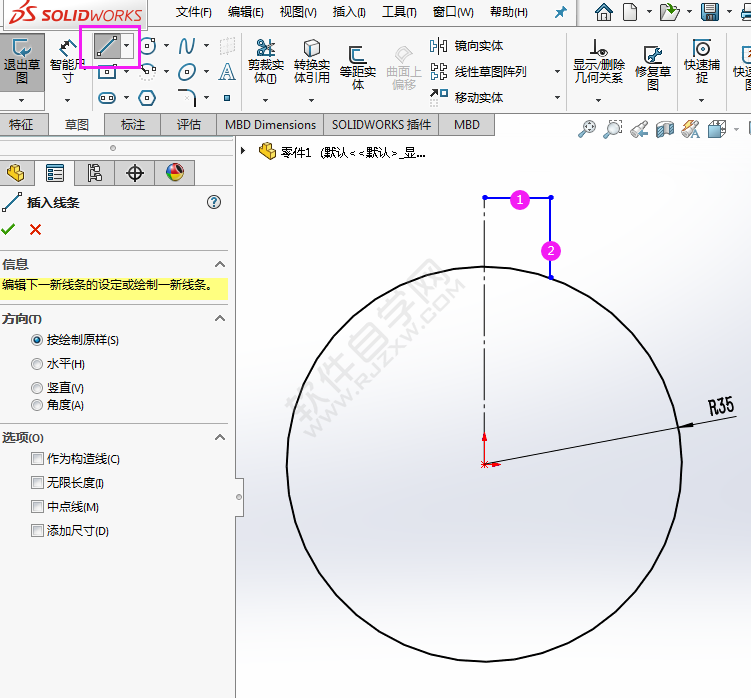Open the Insert (插入) menu
The width and height of the screenshot is (751, 698).
tap(349, 12)
